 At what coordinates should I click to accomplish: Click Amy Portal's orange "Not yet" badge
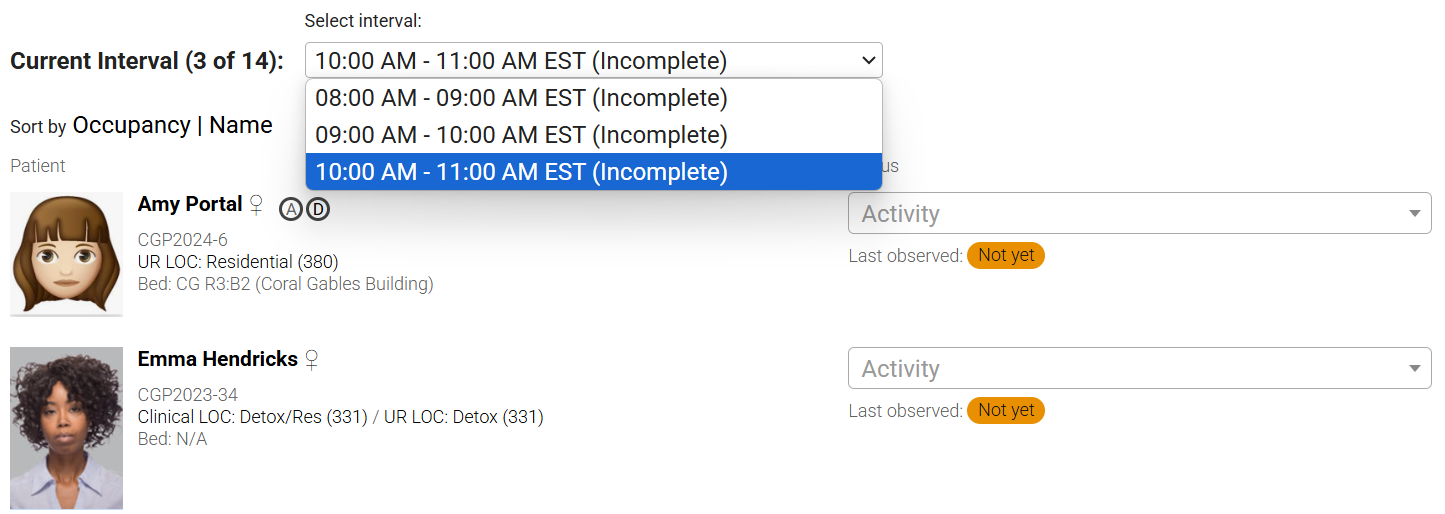(x=1005, y=256)
